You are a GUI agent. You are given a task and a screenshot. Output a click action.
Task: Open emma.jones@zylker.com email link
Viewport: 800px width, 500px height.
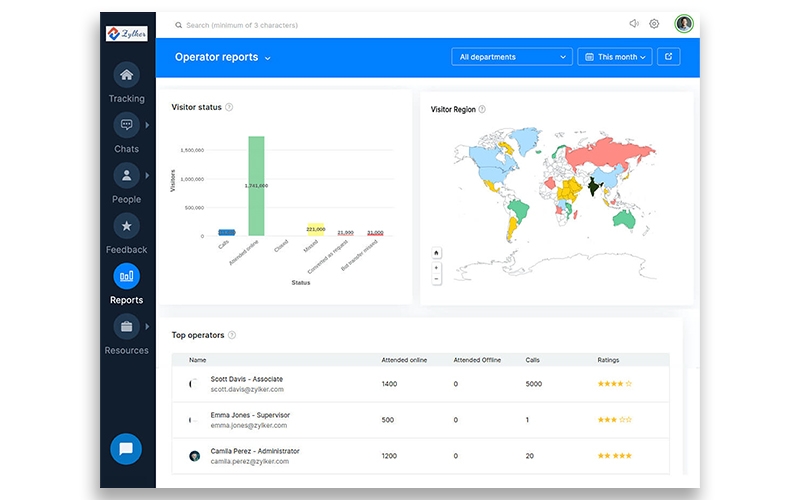tap(248, 426)
